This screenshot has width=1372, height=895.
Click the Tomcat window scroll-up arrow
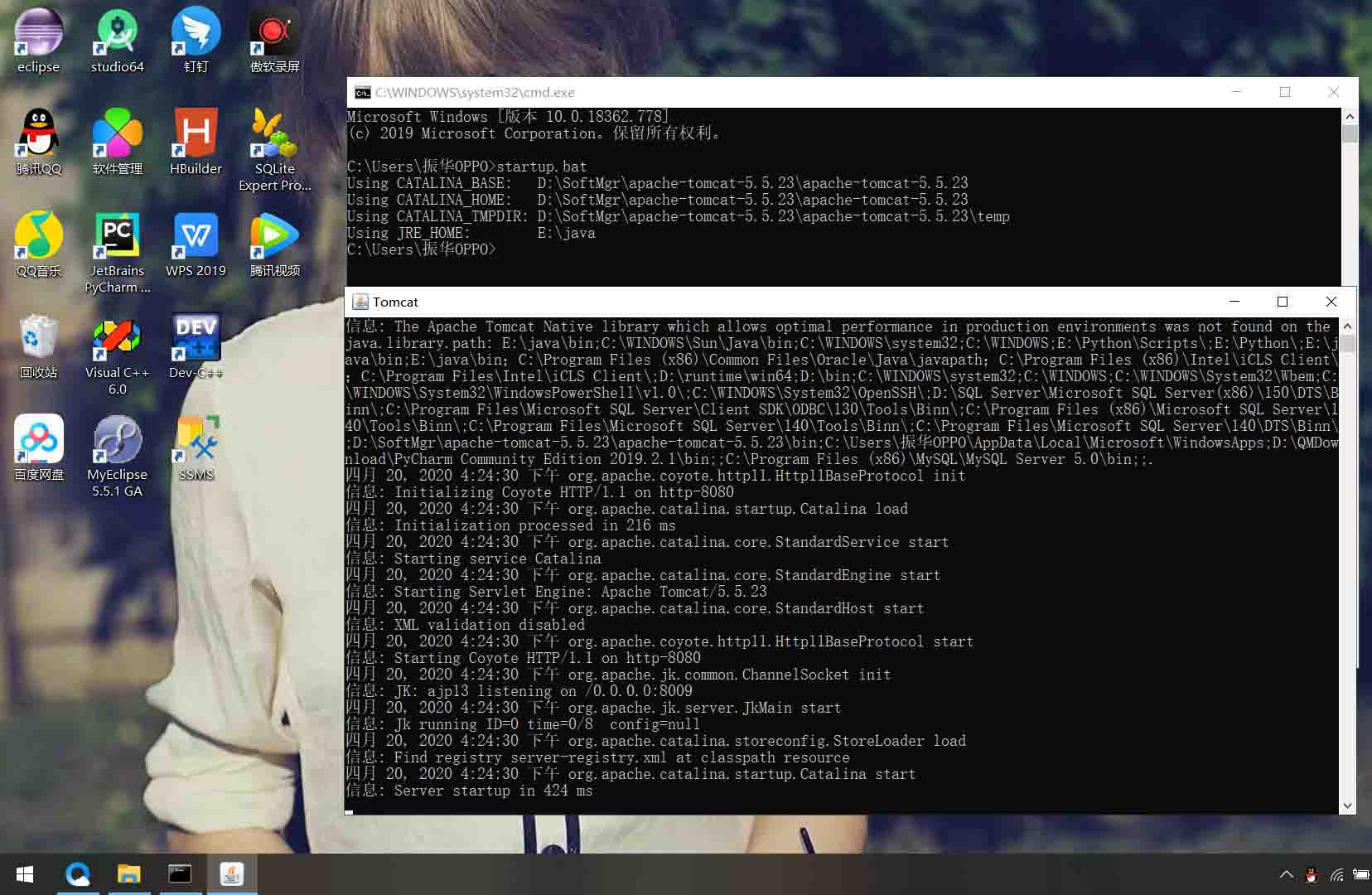coord(1347,326)
